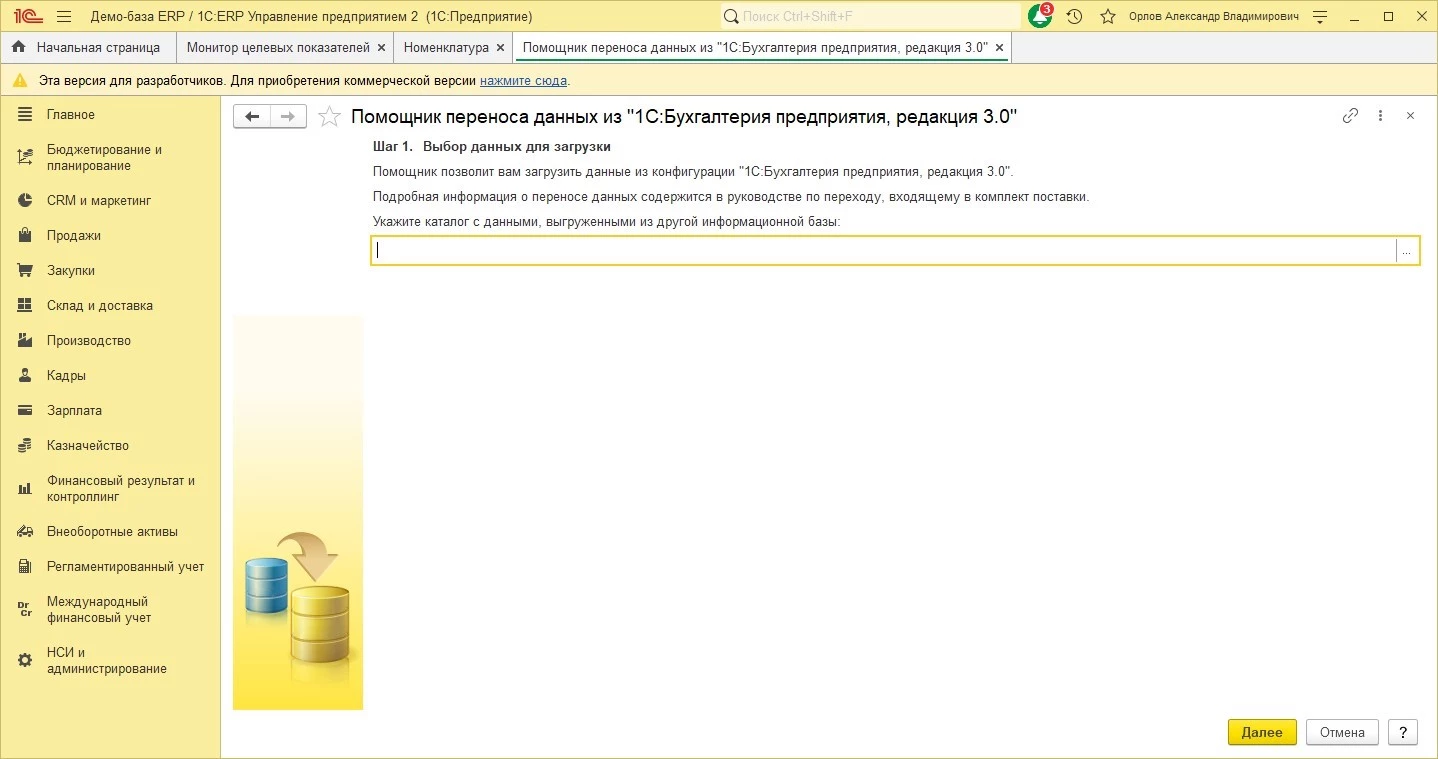Image resolution: width=1438 pixels, height=759 pixels.
Task: Open service settings menu next to username
Action: coord(1320,17)
